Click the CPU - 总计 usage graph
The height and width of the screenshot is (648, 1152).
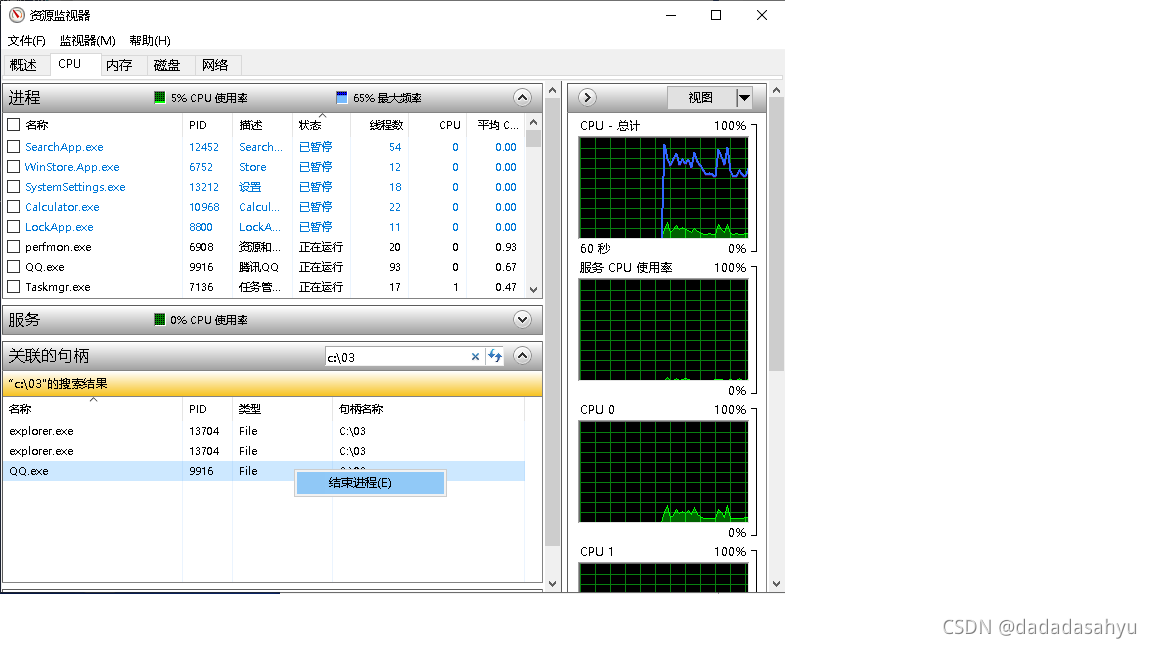663,187
